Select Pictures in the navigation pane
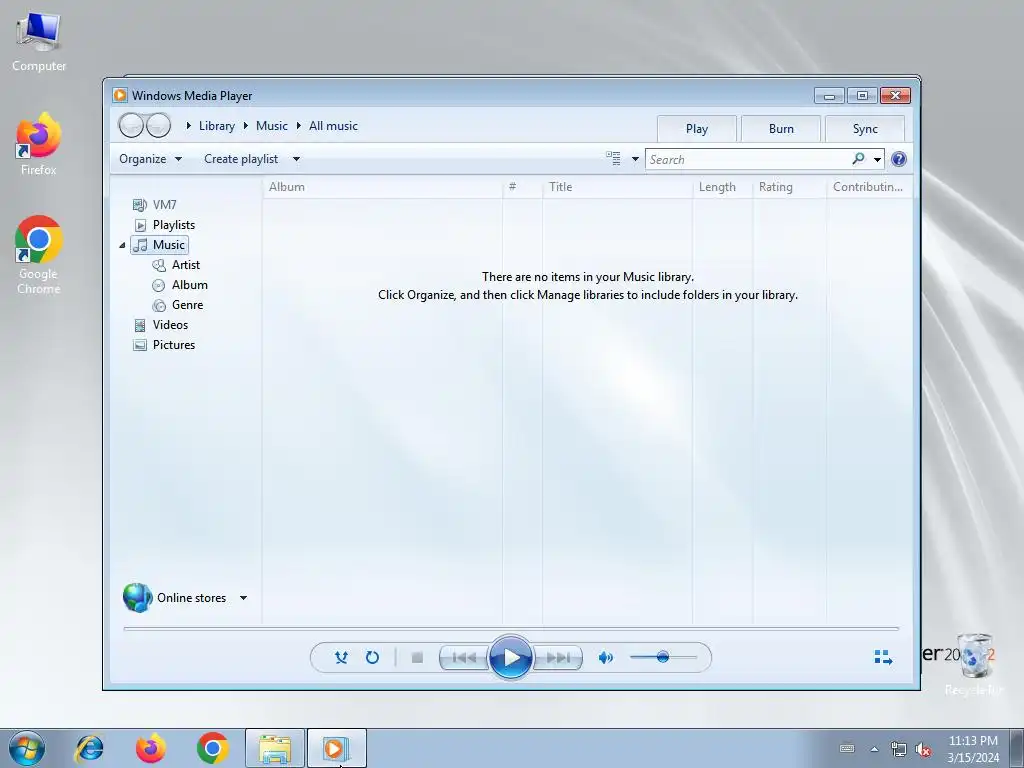This screenshot has width=1024, height=768. pyautogui.click(x=164, y=345)
